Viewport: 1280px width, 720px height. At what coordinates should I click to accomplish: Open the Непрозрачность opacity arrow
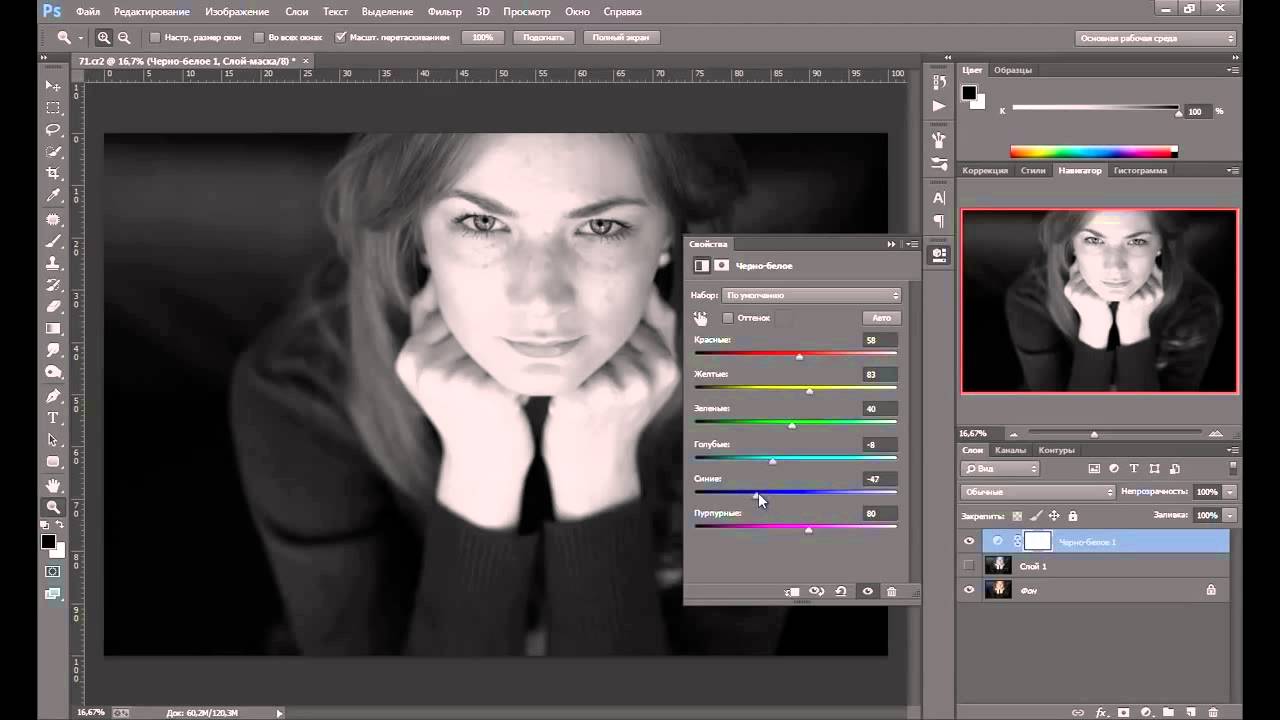click(1230, 492)
